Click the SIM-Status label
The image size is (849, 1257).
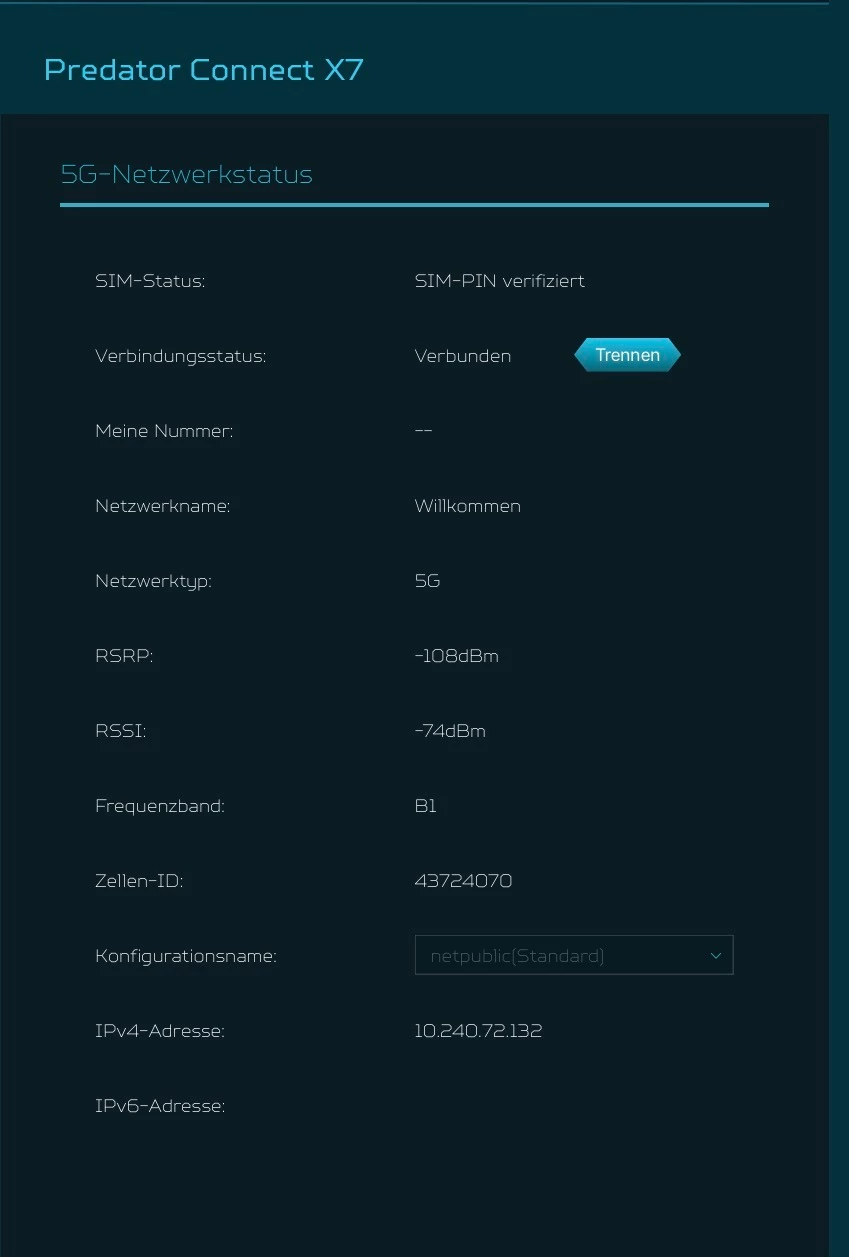click(150, 281)
